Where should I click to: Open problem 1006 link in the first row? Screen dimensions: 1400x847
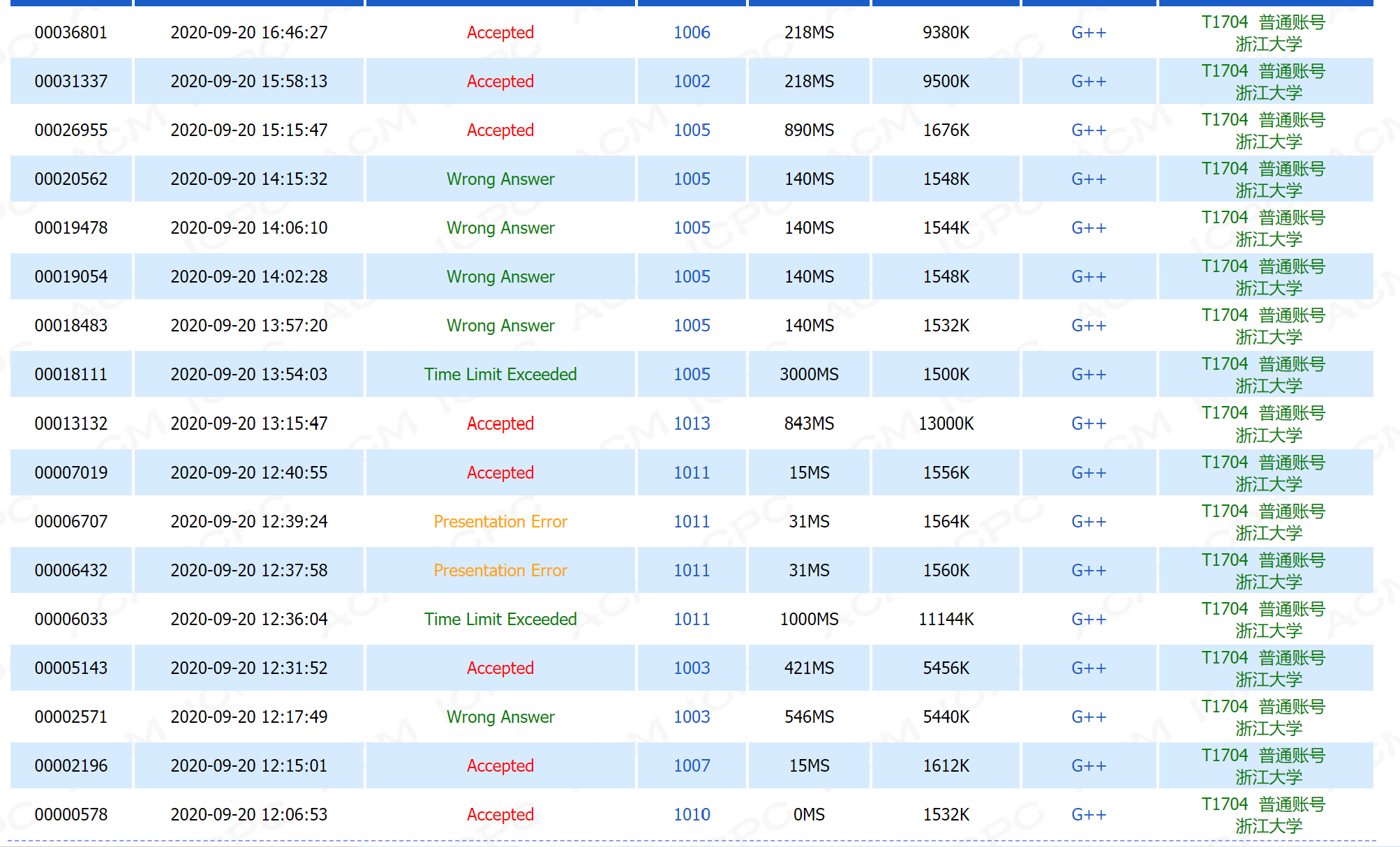[x=692, y=32]
